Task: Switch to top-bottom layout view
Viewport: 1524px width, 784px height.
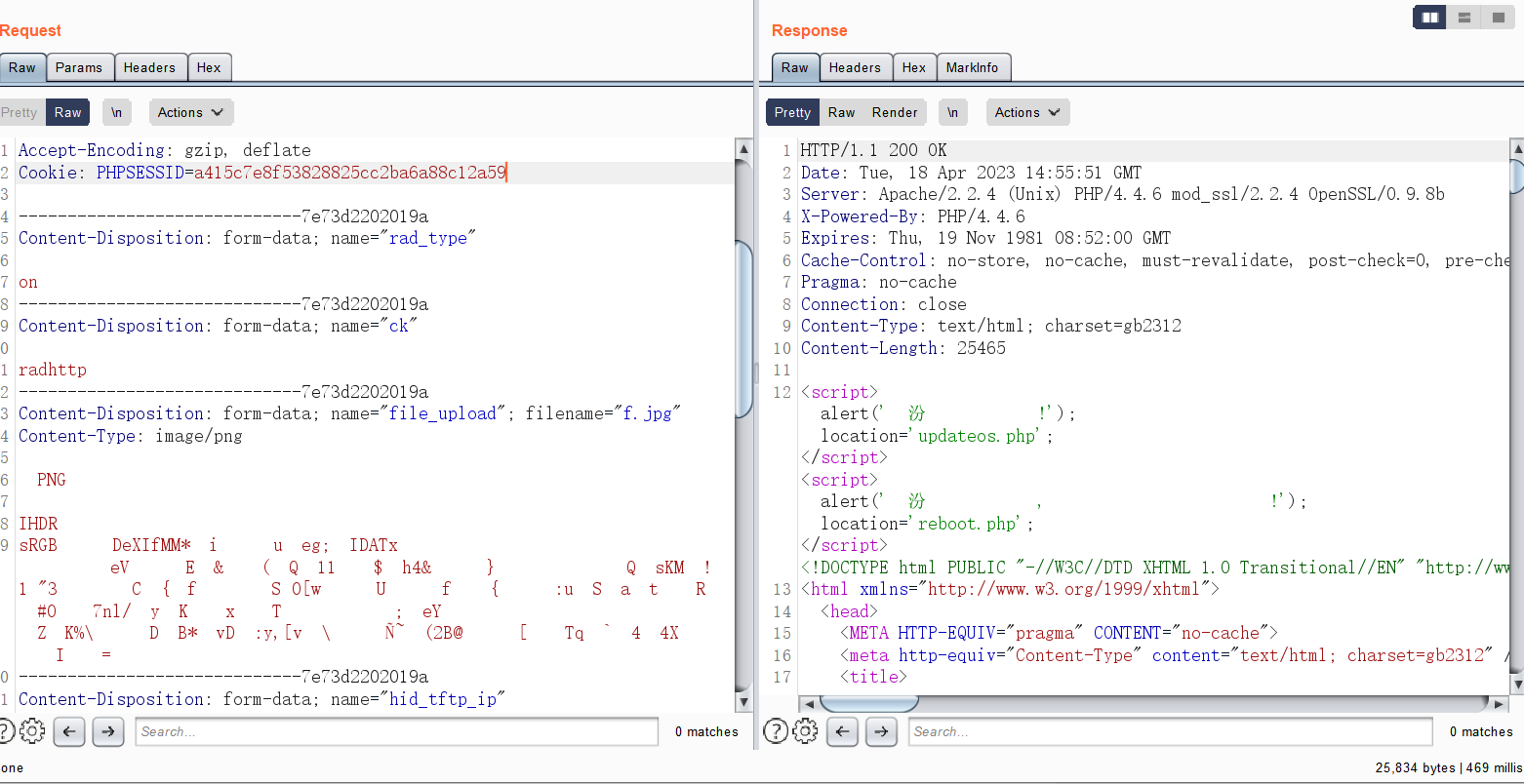Action: pyautogui.click(x=1464, y=17)
